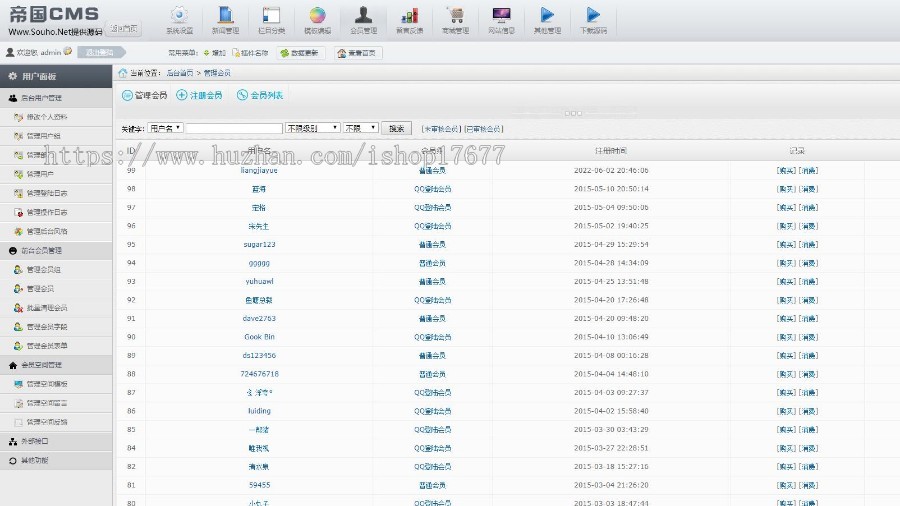Click the 管理登陆日志 sidebar icon

coord(18,193)
